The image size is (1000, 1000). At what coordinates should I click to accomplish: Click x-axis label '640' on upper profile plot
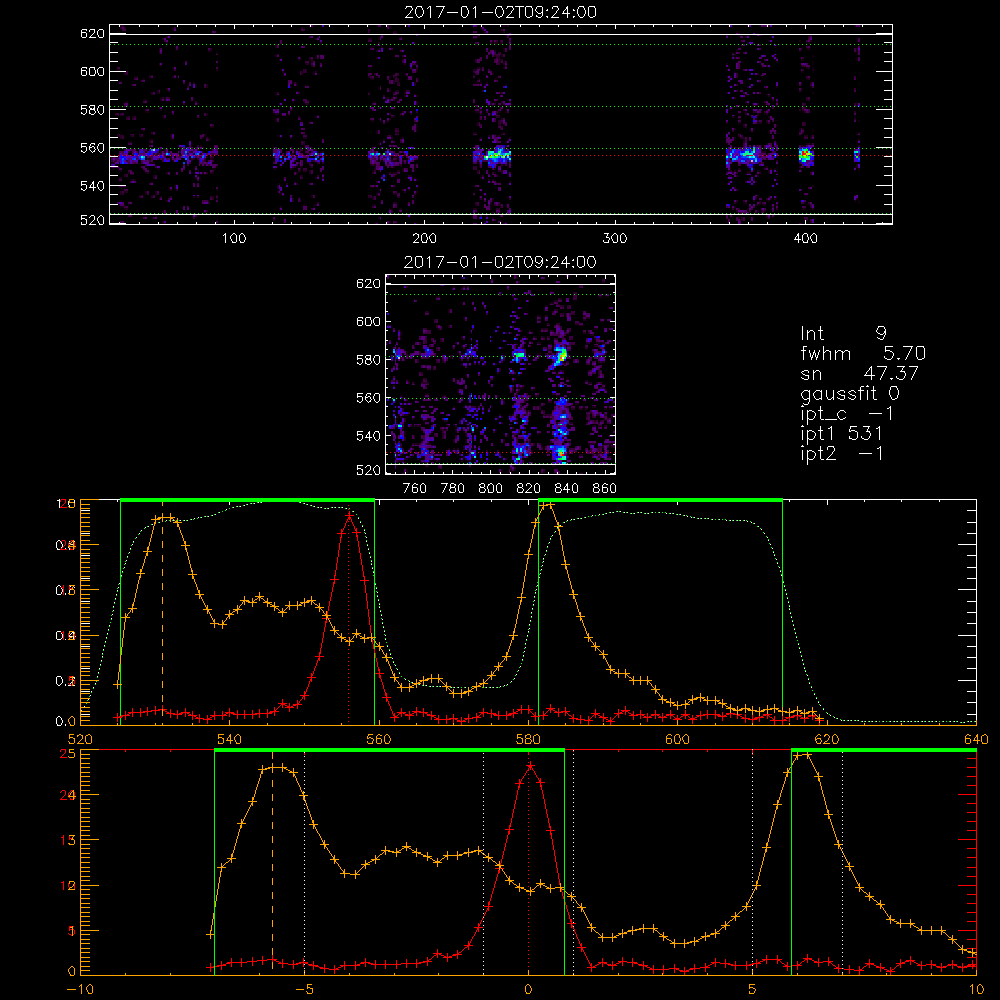(976, 739)
